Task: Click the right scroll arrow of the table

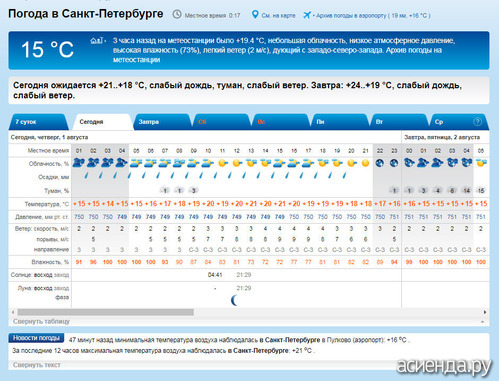Action: tap(485, 312)
